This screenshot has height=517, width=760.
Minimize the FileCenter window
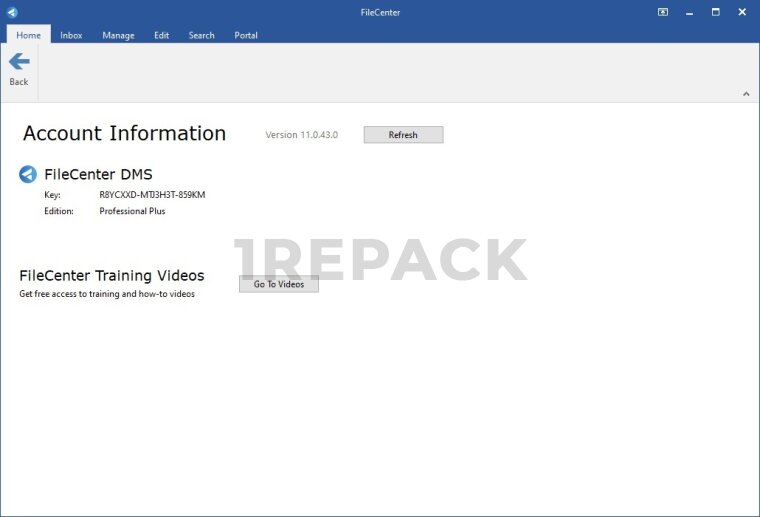(x=689, y=12)
